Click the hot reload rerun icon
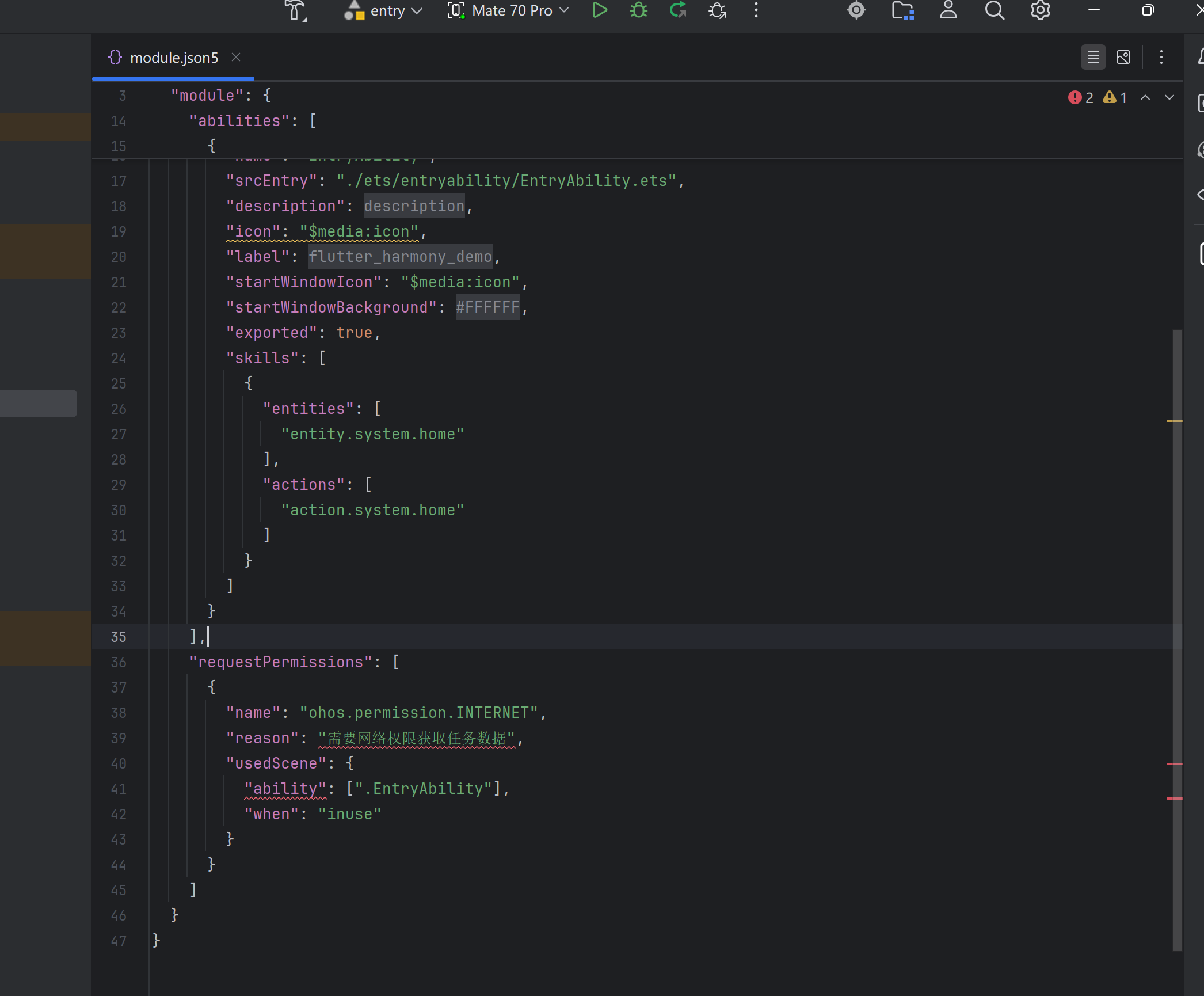 pyautogui.click(x=678, y=11)
